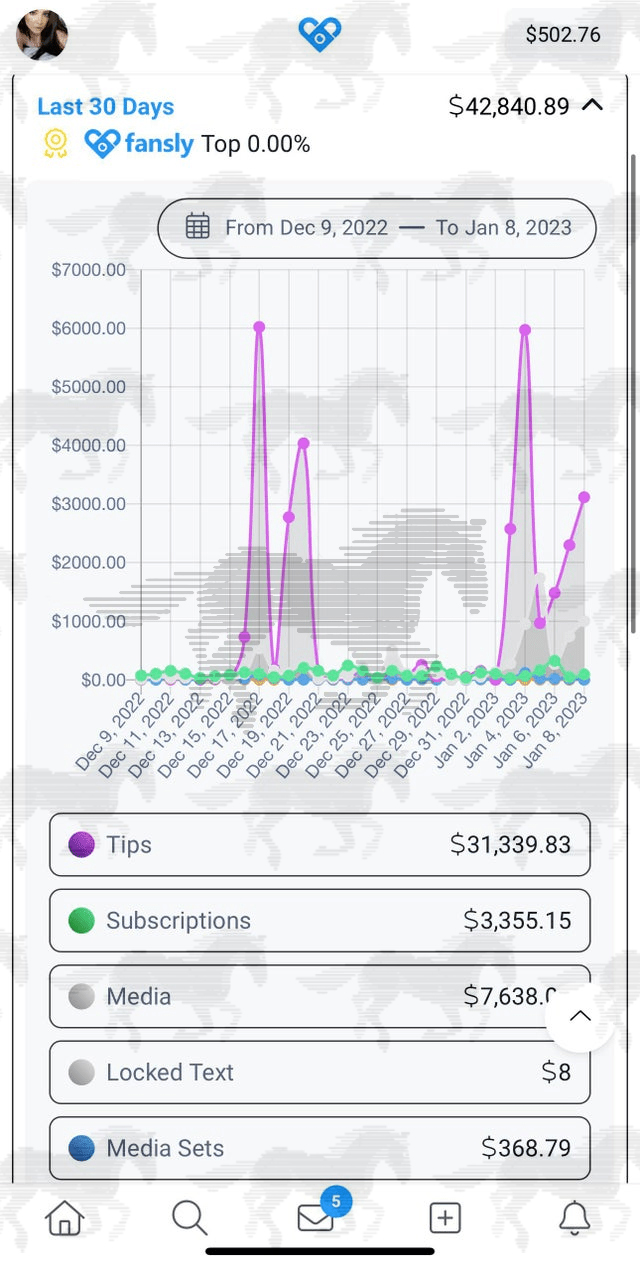Tap the create new post plus icon

tap(444, 1217)
